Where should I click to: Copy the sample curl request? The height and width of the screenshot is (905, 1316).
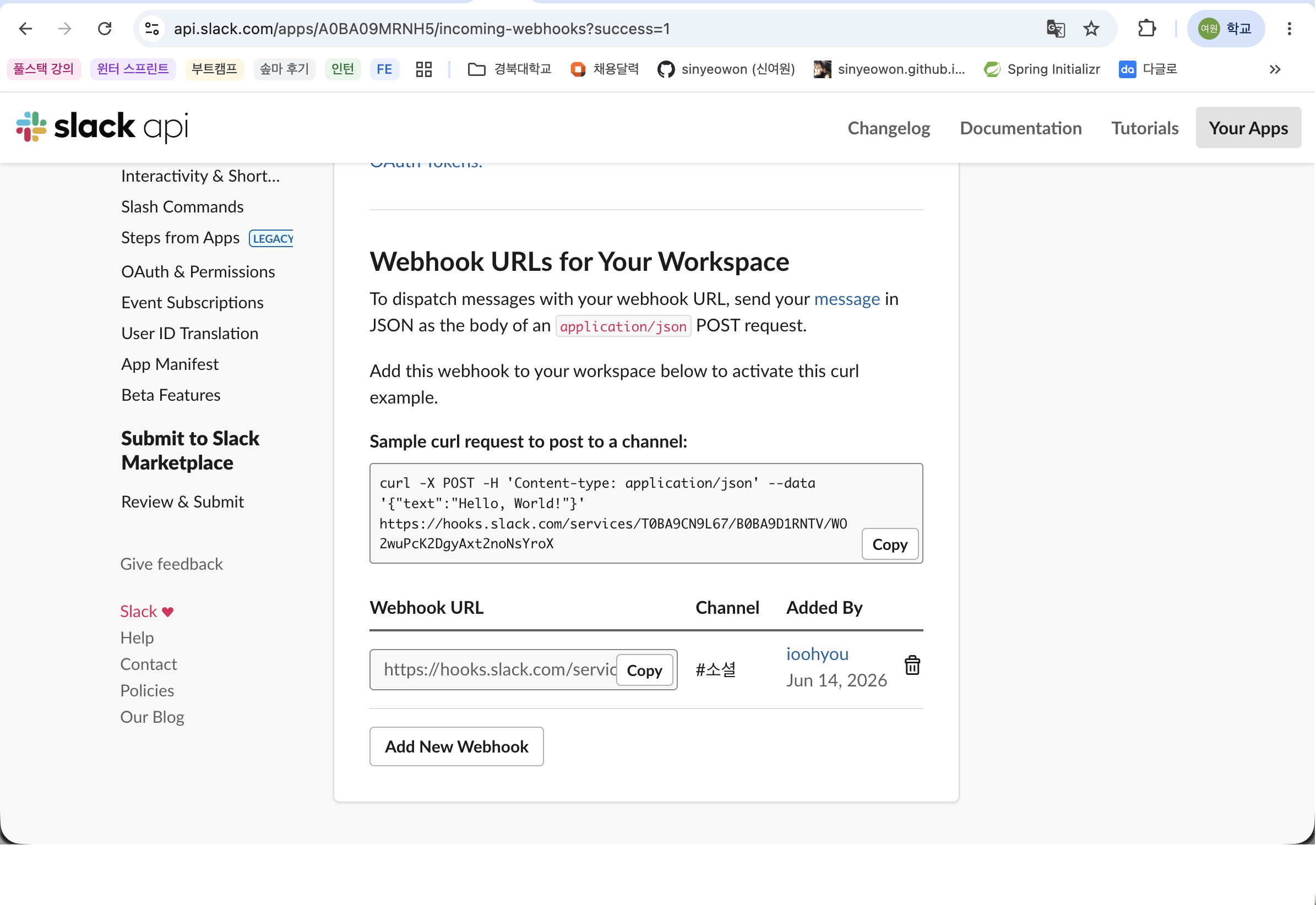point(890,544)
